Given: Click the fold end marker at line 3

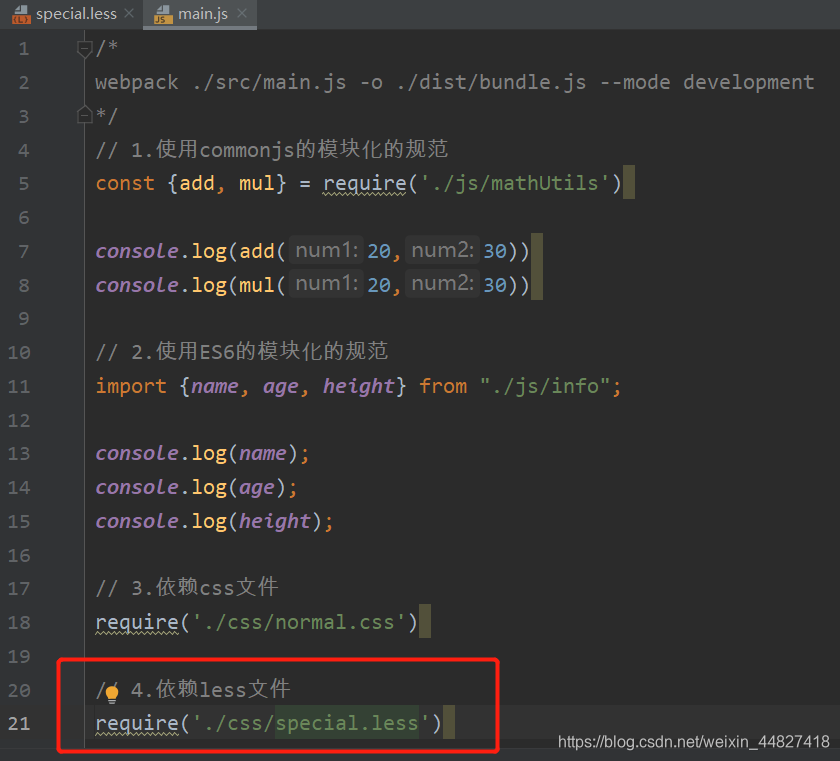Looking at the screenshot, I should pyautogui.click(x=84, y=115).
